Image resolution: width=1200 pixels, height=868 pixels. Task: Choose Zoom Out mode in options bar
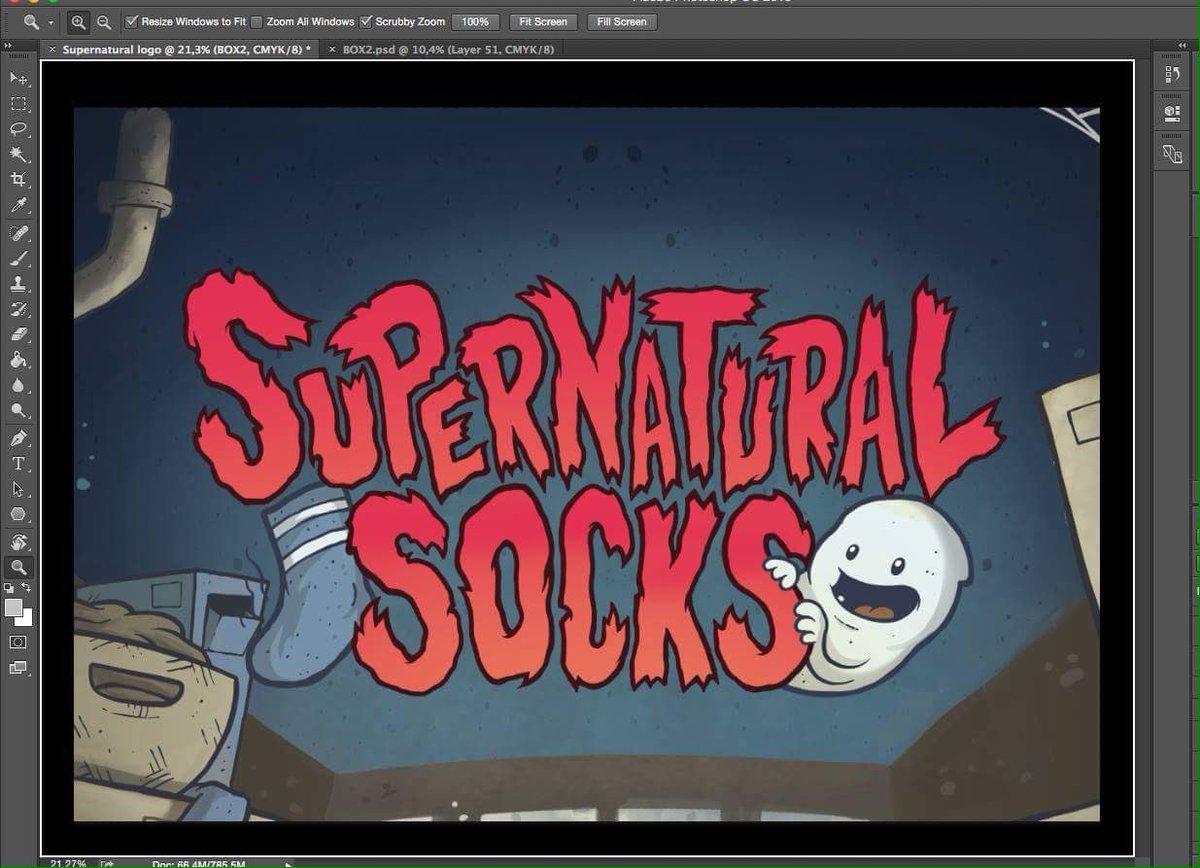103,21
